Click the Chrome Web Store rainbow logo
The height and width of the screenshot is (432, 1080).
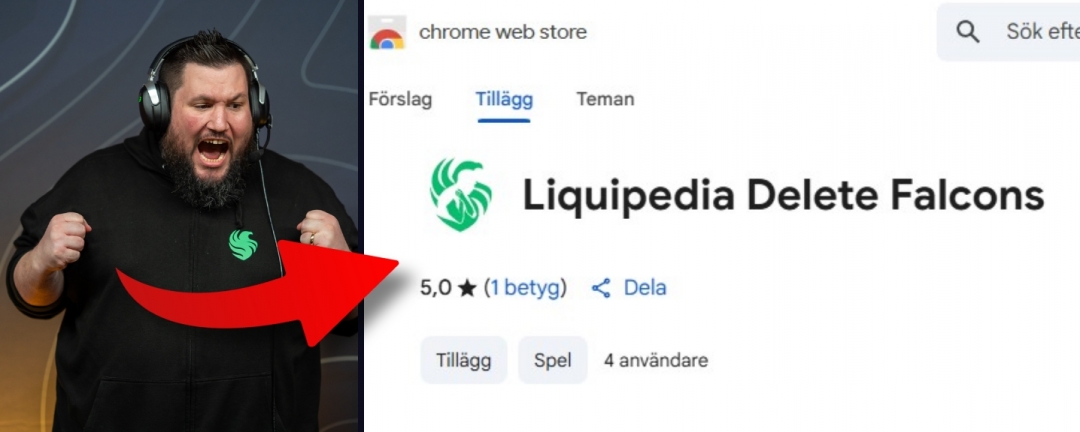pos(387,32)
